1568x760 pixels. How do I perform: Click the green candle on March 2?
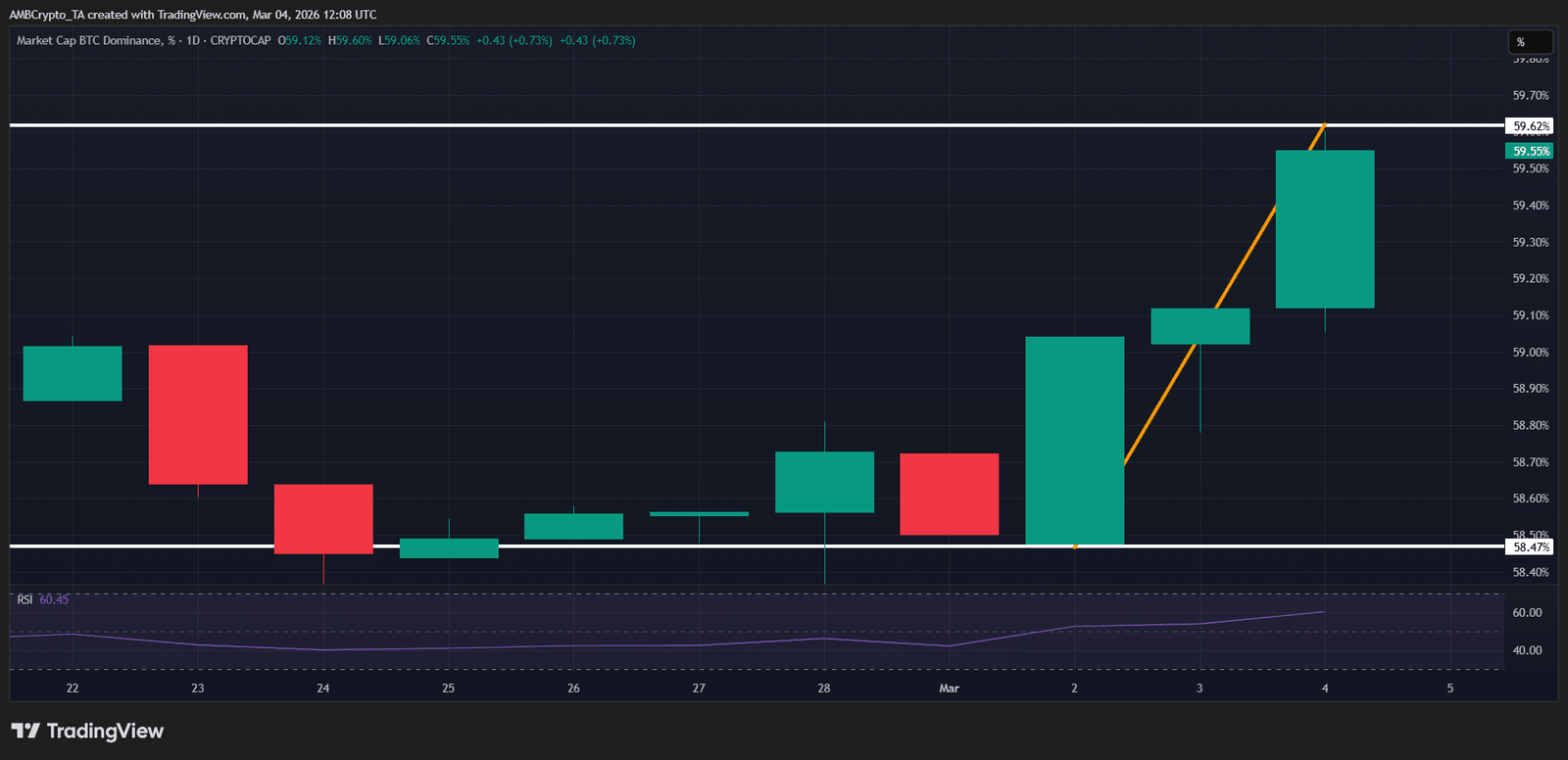click(1074, 441)
